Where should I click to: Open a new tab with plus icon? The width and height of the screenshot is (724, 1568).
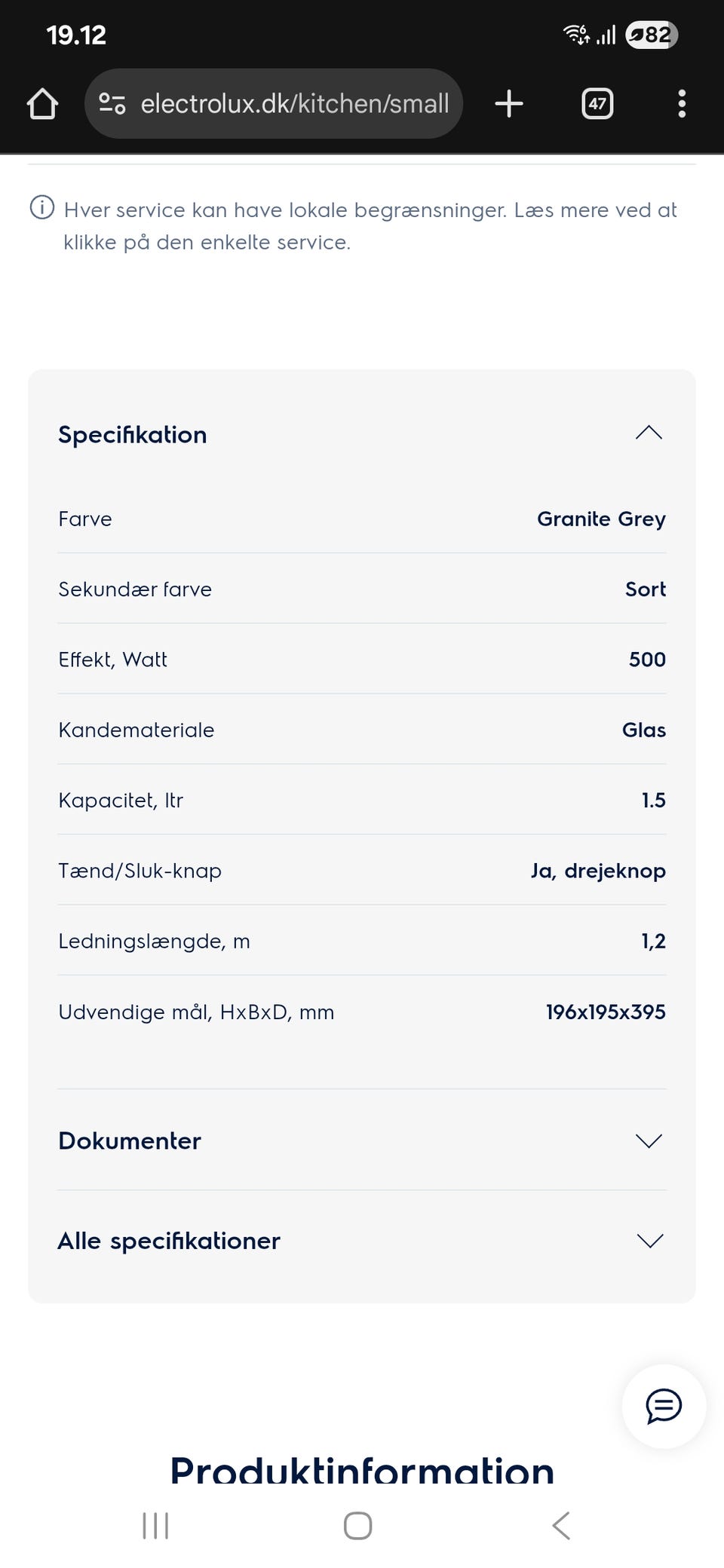point(509,104)
